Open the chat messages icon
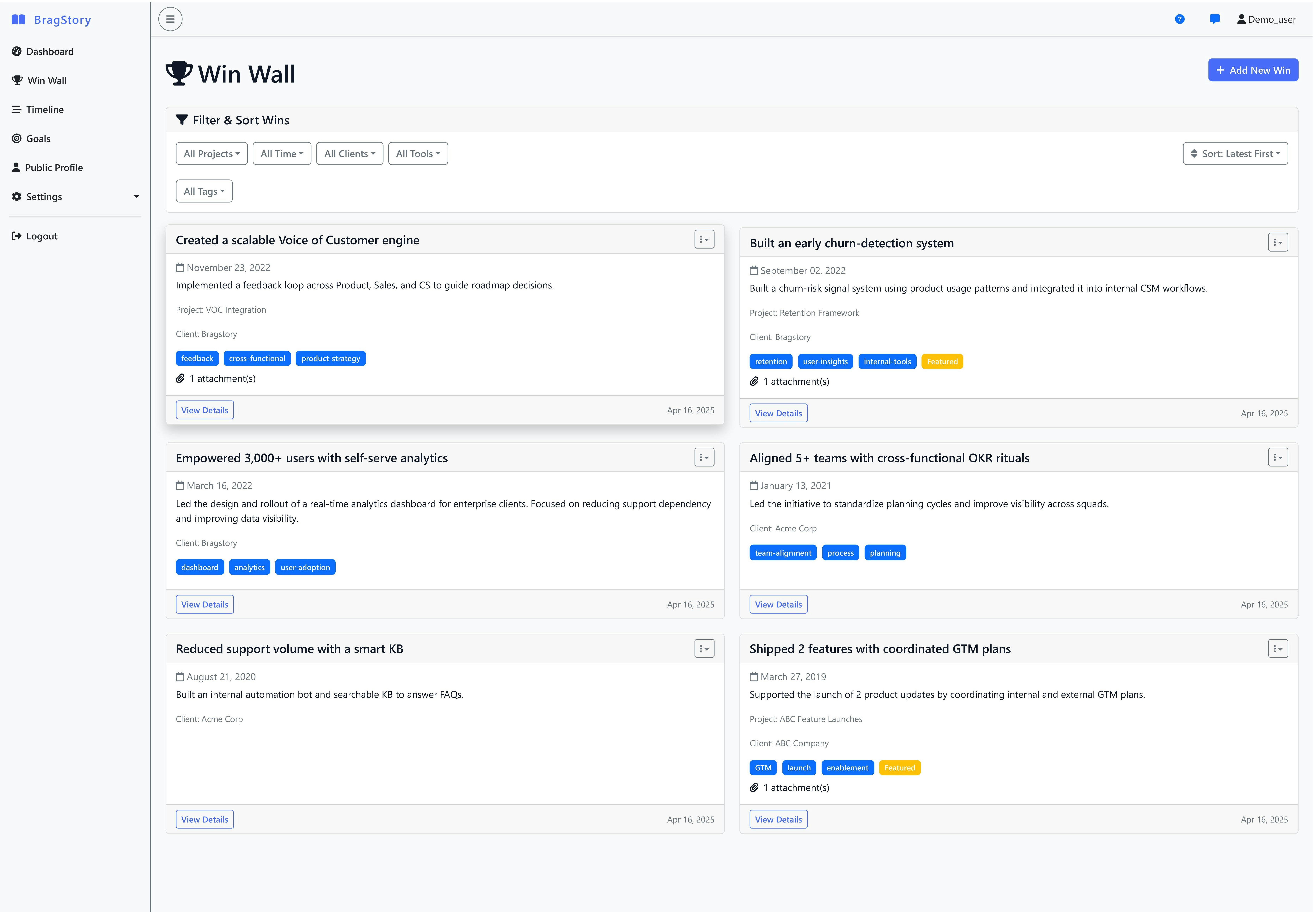The image size is (1316, 912). pos(1215,19)
